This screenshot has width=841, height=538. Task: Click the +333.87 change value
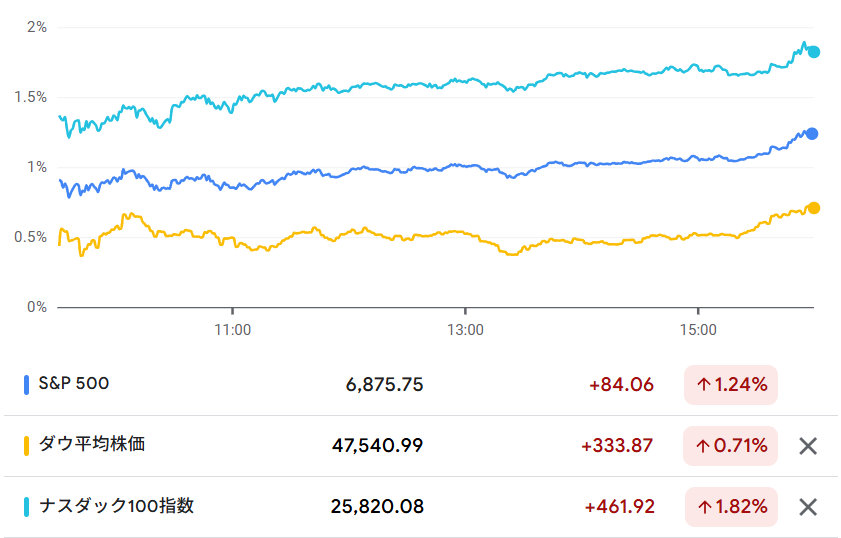point(617,446)
